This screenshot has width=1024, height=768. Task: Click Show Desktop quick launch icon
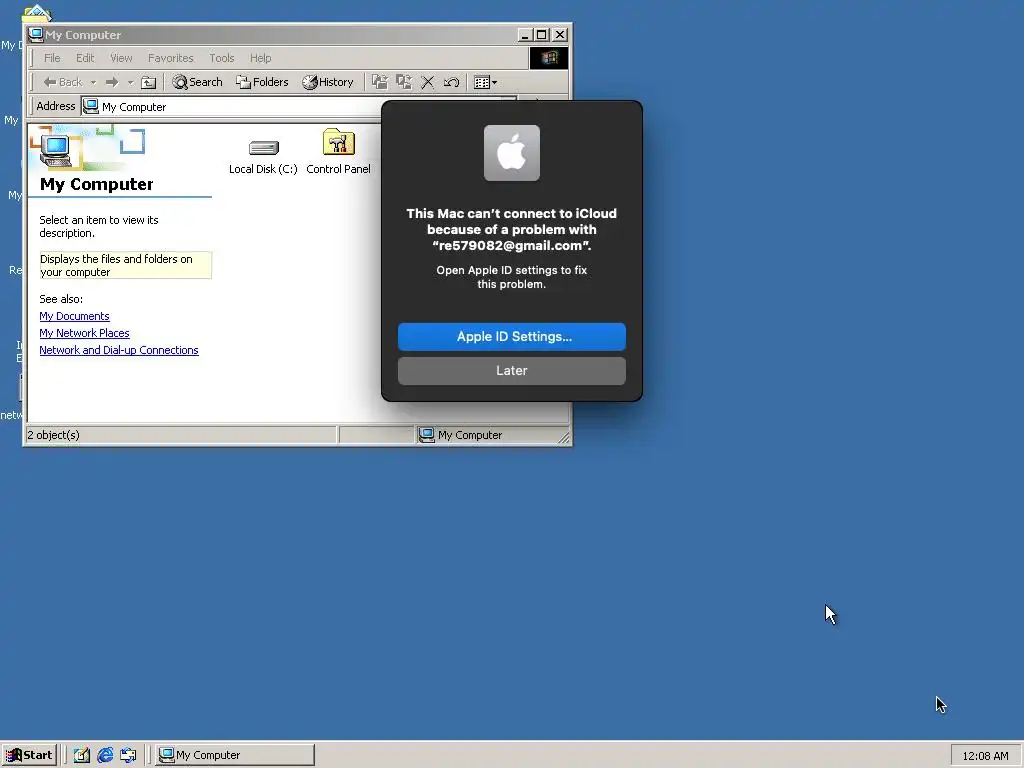click(x=82, y=755)
